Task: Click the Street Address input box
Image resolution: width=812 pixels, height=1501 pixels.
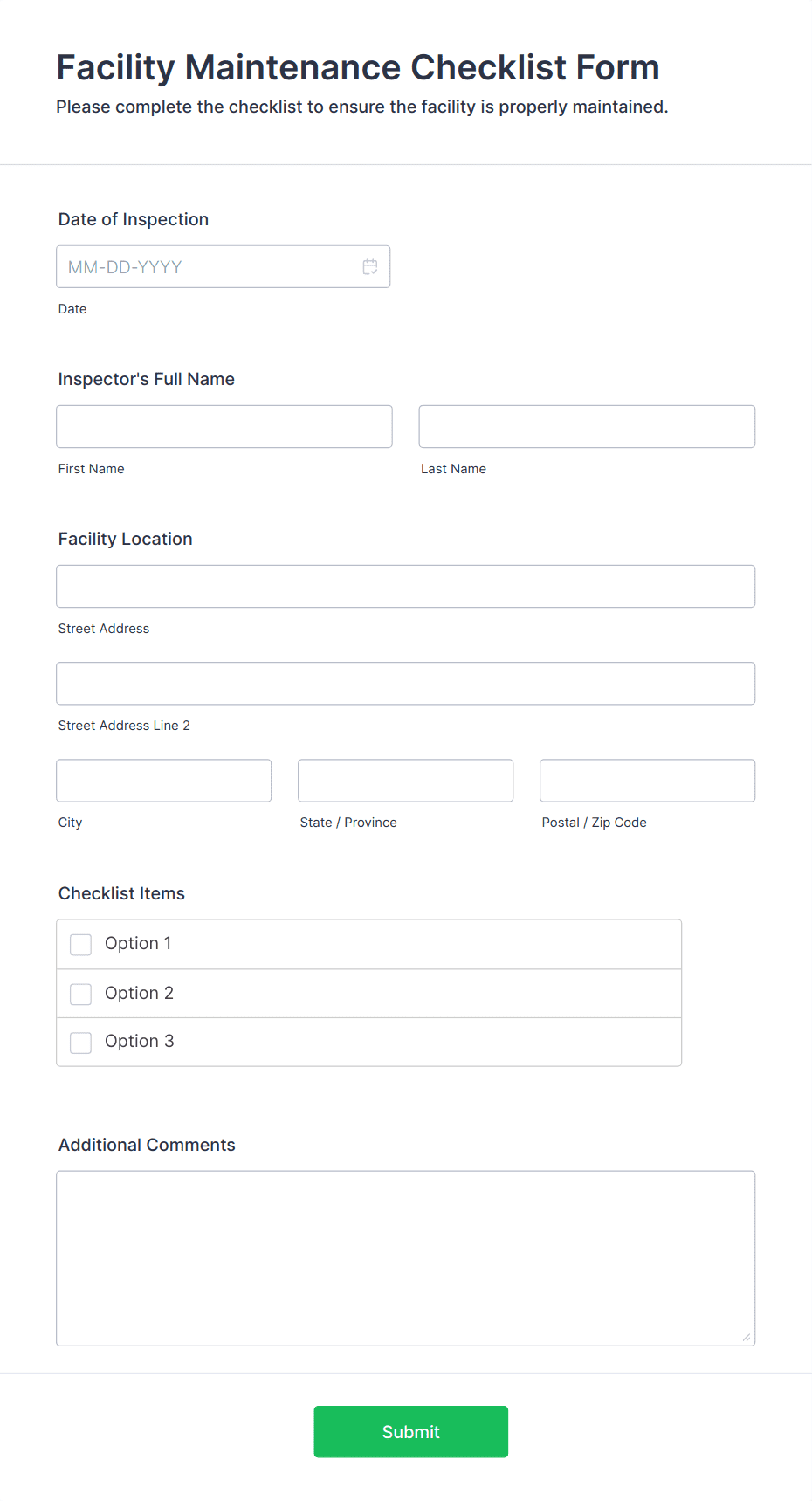Action: pos(406,587)
